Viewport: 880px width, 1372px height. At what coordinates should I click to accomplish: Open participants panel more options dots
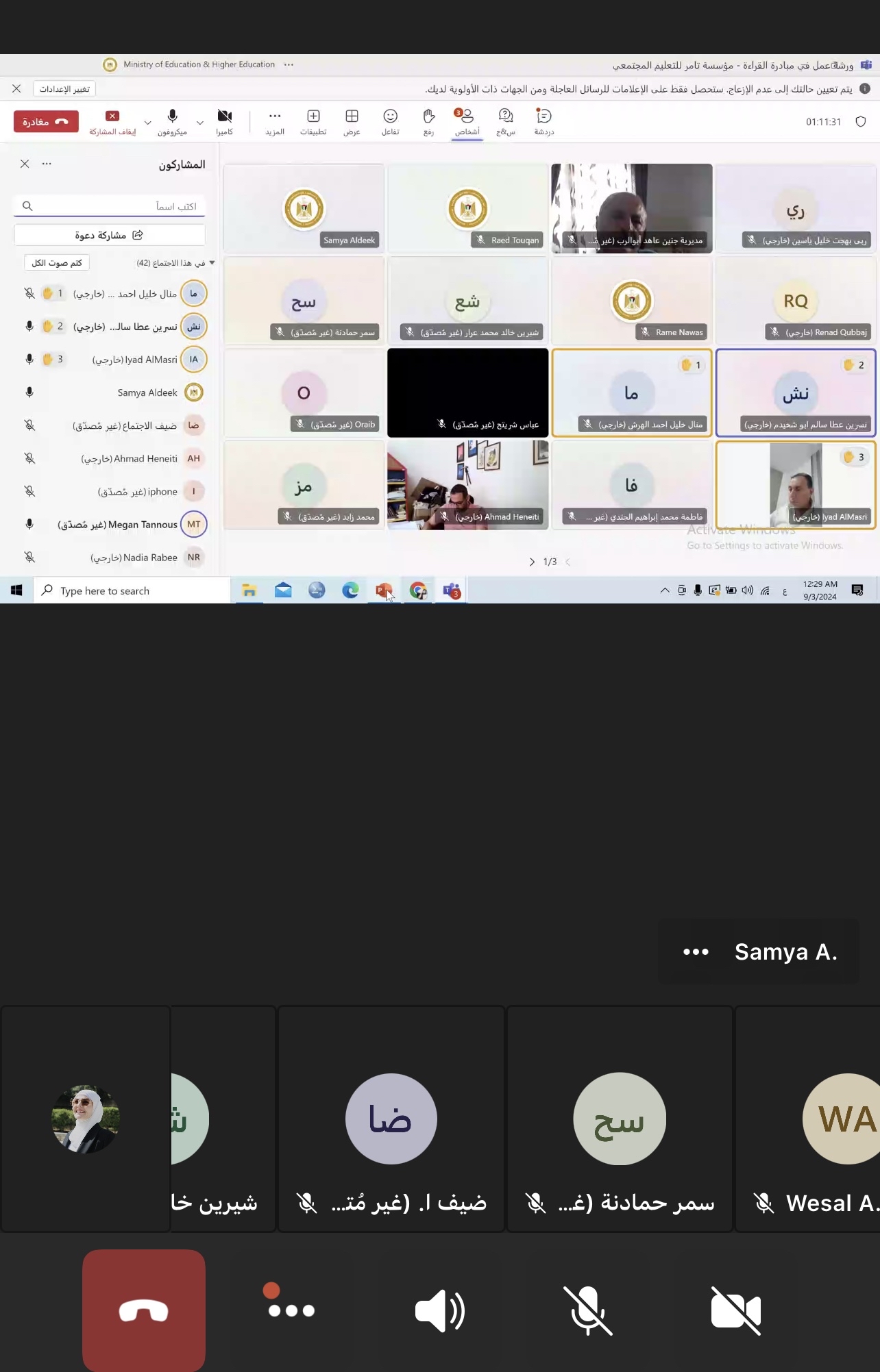pos(47,164)
